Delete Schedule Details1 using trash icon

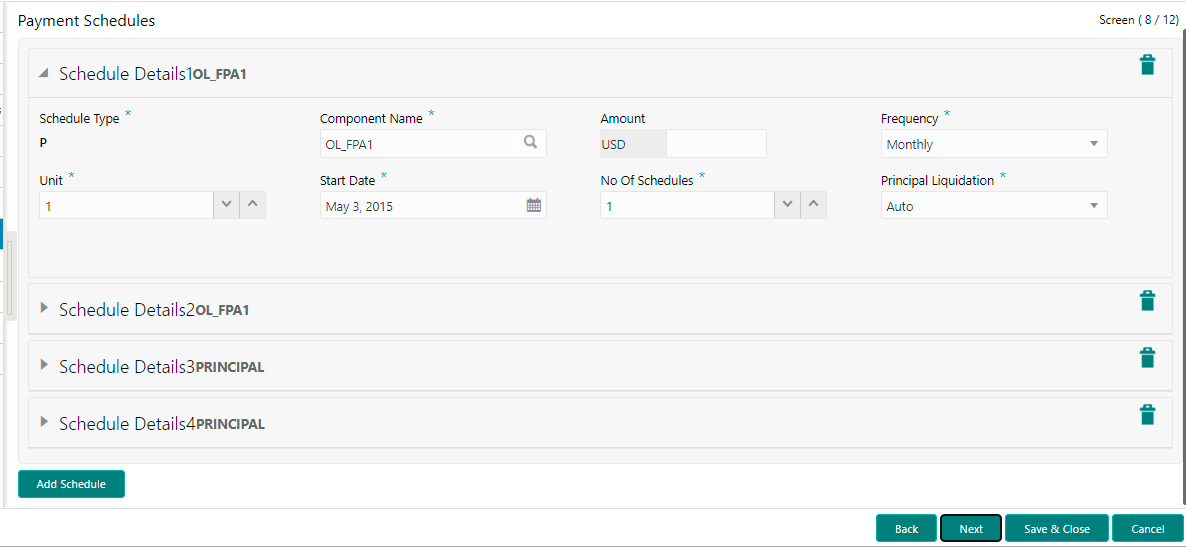tap(1147, 65)
